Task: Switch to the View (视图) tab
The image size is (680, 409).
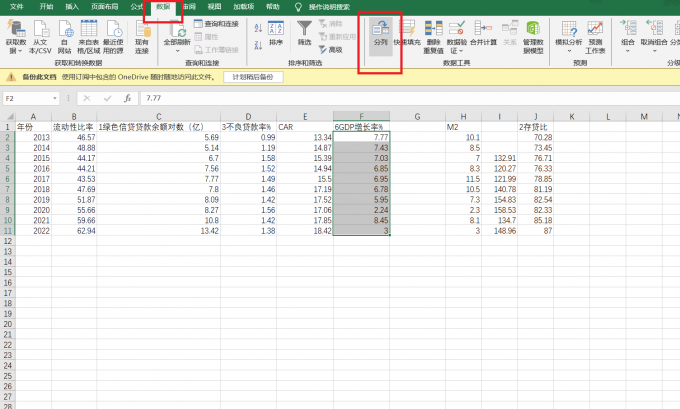Action: [214, 7]
